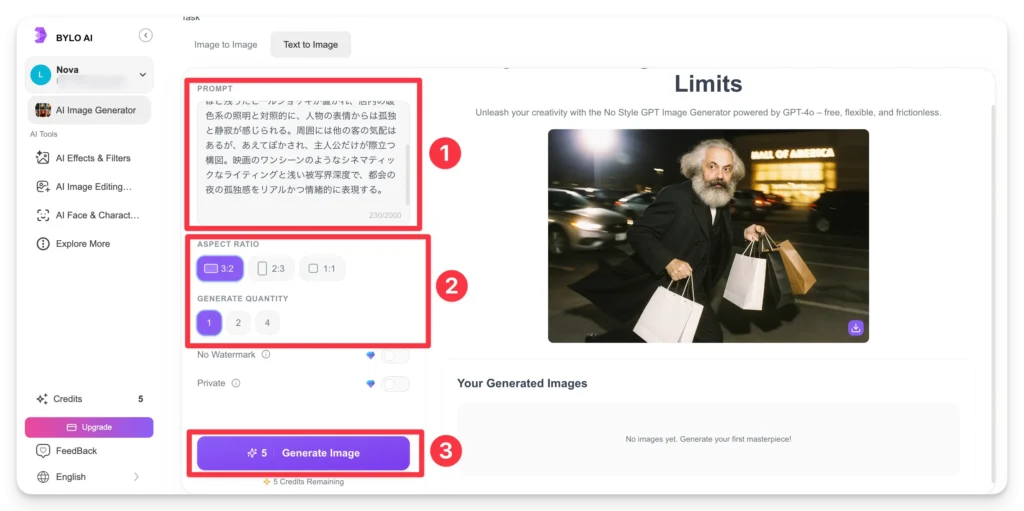Click the AI Image Editing icon
This screenshot has height=511, width=1024.
(x=43, y=187)
